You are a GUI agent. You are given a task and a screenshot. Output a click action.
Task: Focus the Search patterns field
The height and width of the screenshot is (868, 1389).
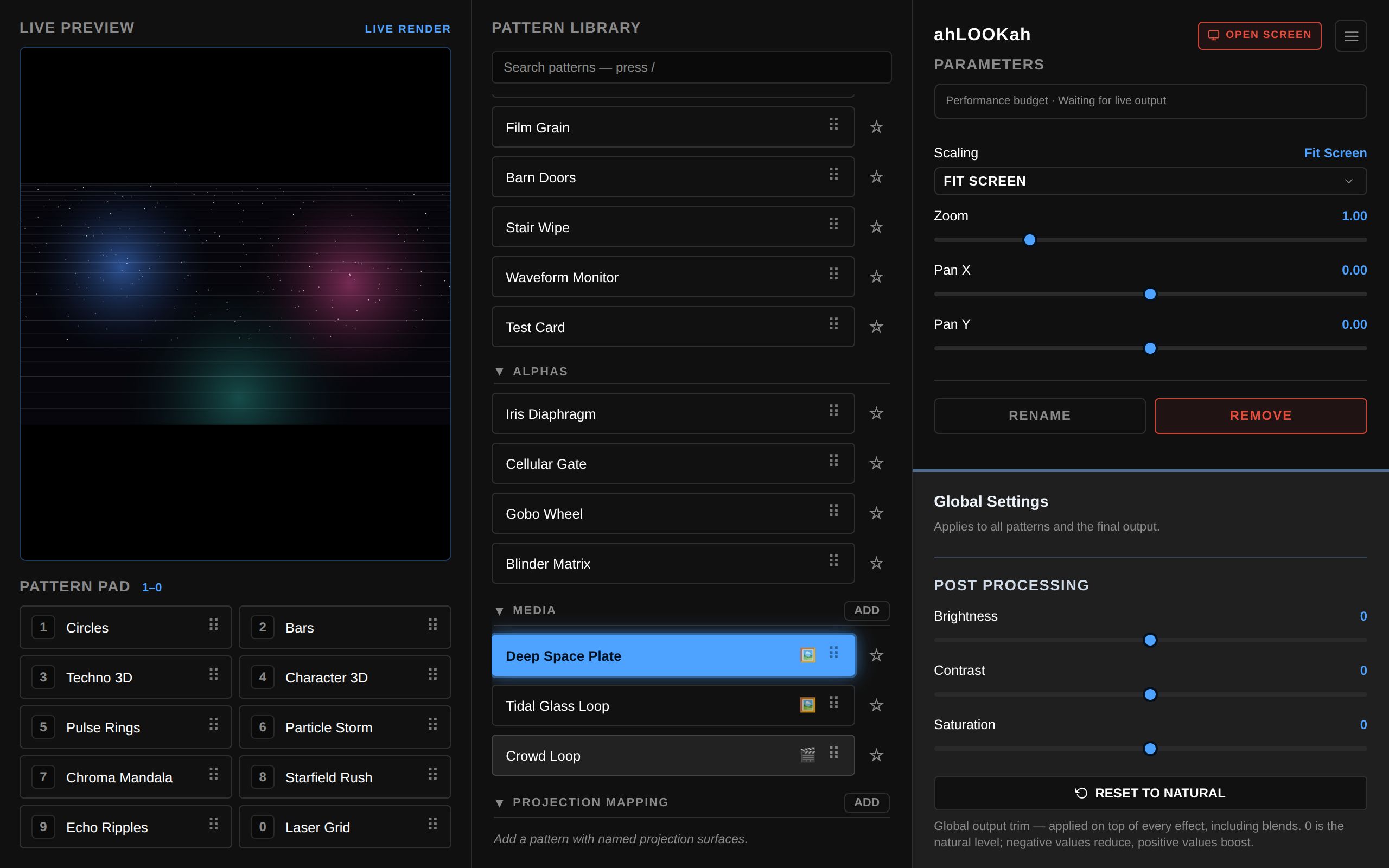691,67
